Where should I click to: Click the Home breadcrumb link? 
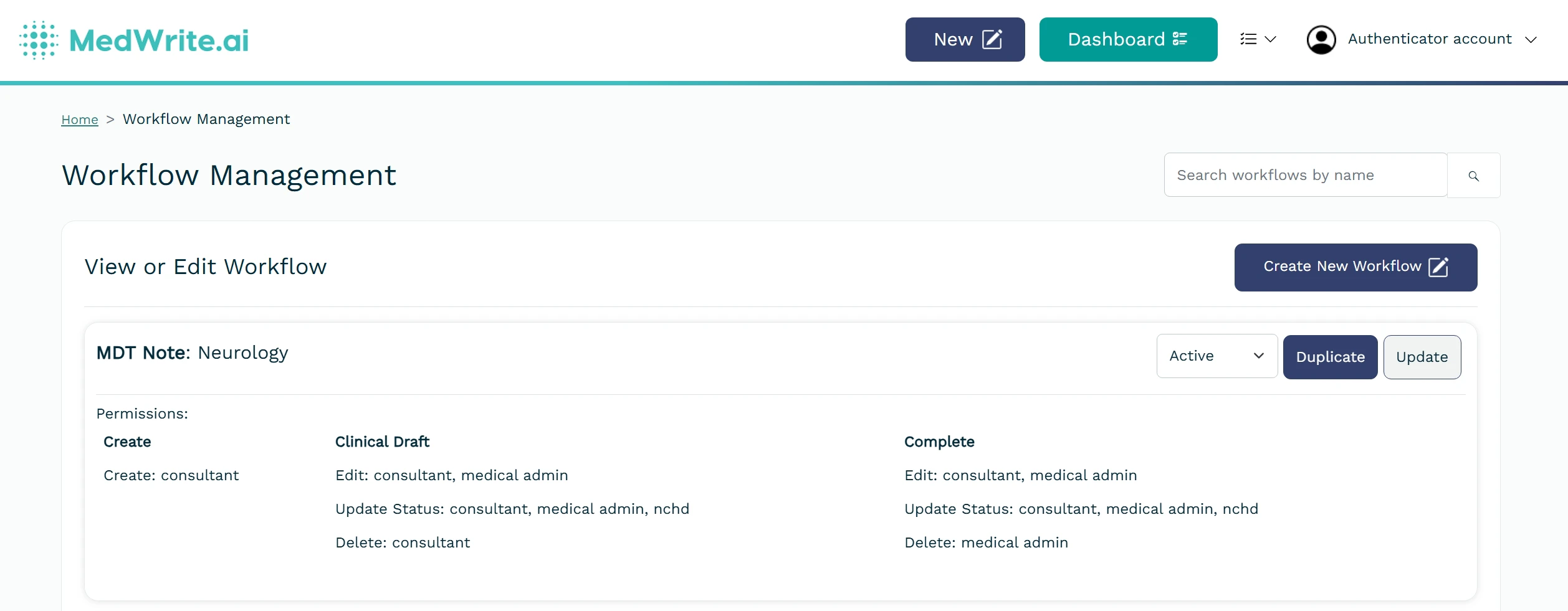pyautogui.click(x=79, y=119)
